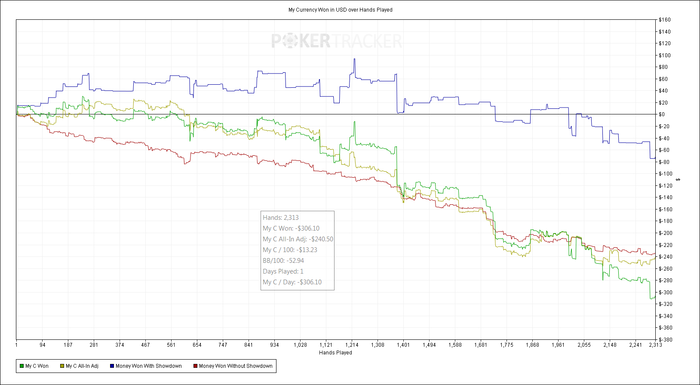Click the 281 x-axis tick label

(x=94, y=345)
